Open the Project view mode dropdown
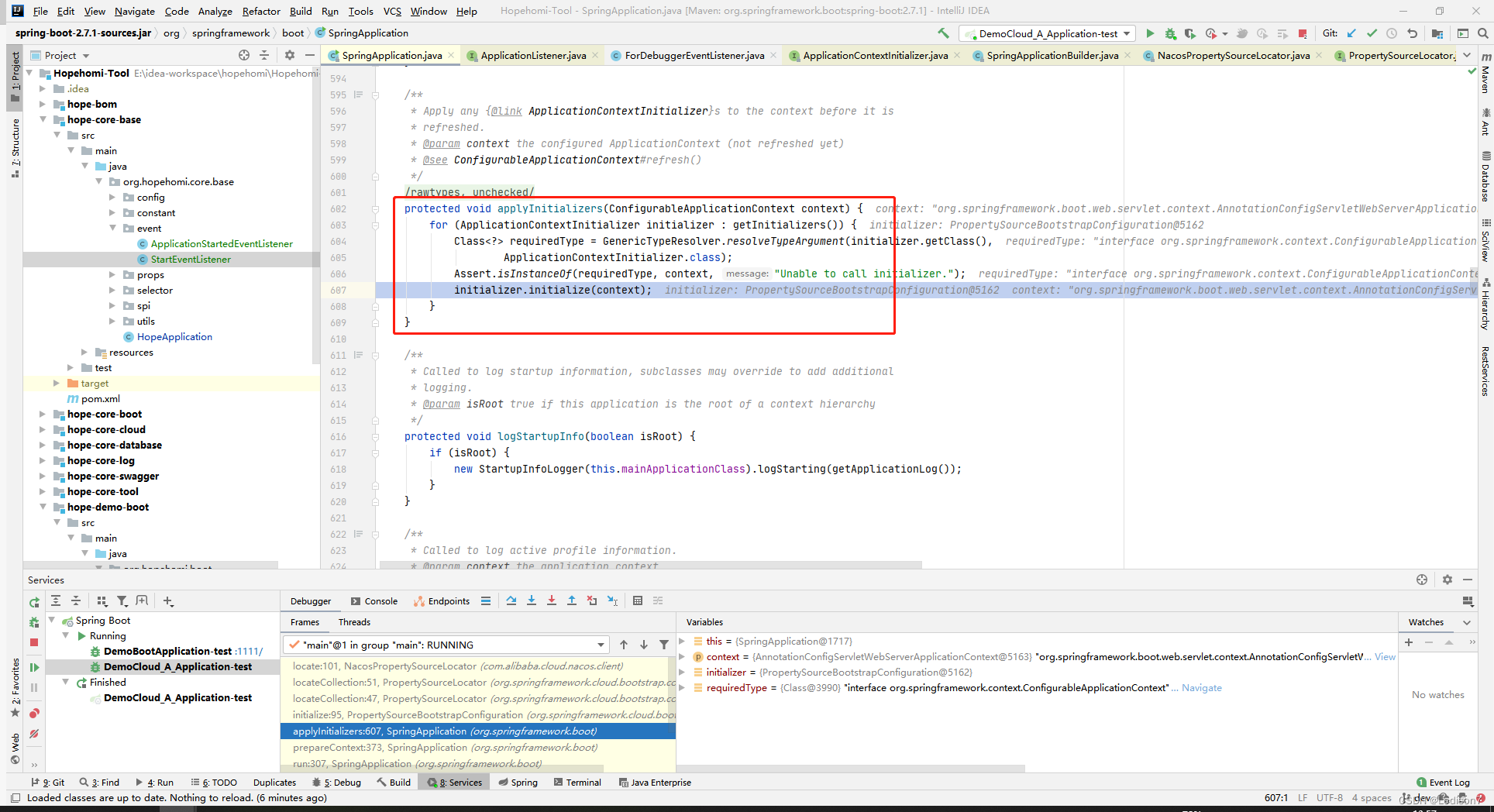 (x=60, y=55)
